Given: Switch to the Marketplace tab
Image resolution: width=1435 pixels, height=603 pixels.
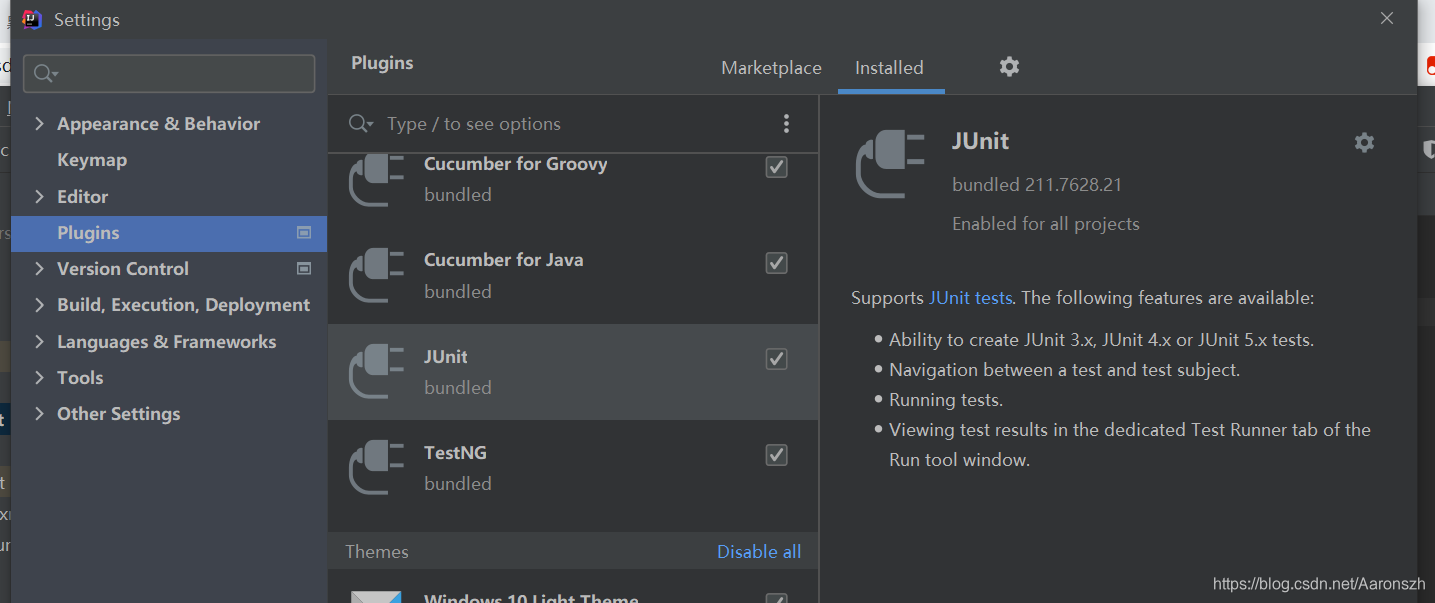Looking at the screenshot, I should click(771, 68).
